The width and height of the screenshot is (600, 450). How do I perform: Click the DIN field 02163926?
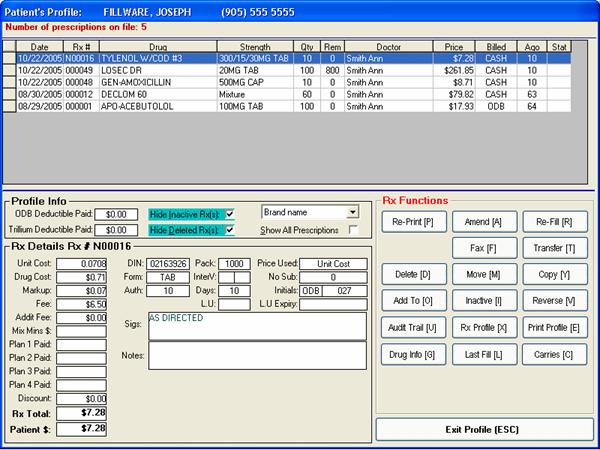point(168,264)
